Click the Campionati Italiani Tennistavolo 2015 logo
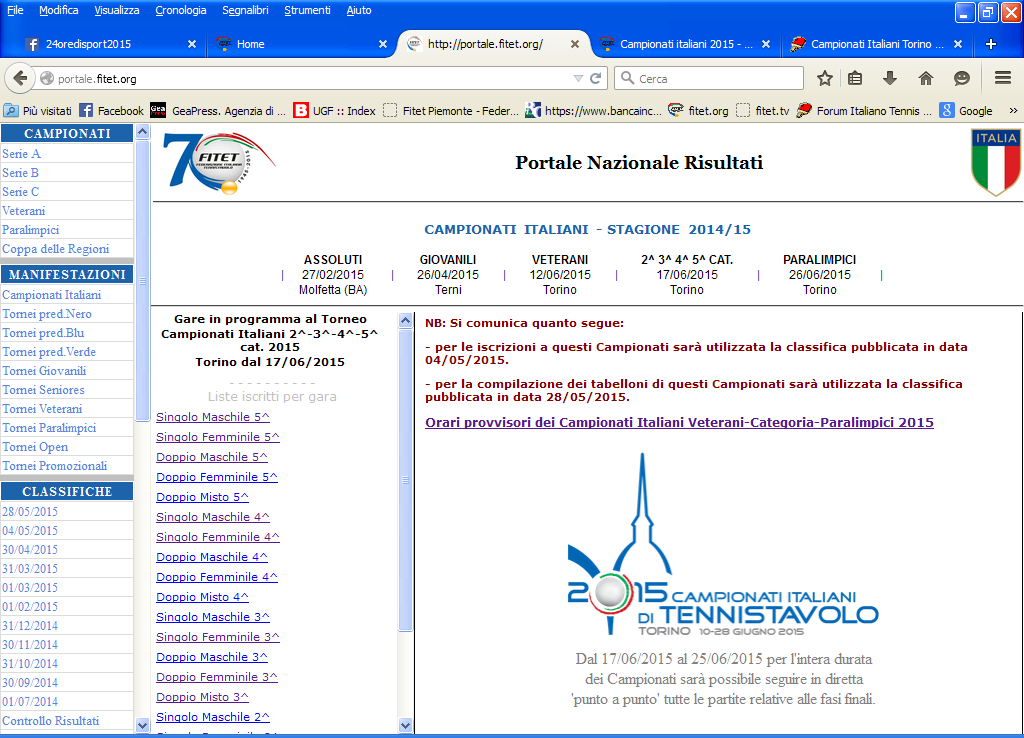 coord(723,545)
